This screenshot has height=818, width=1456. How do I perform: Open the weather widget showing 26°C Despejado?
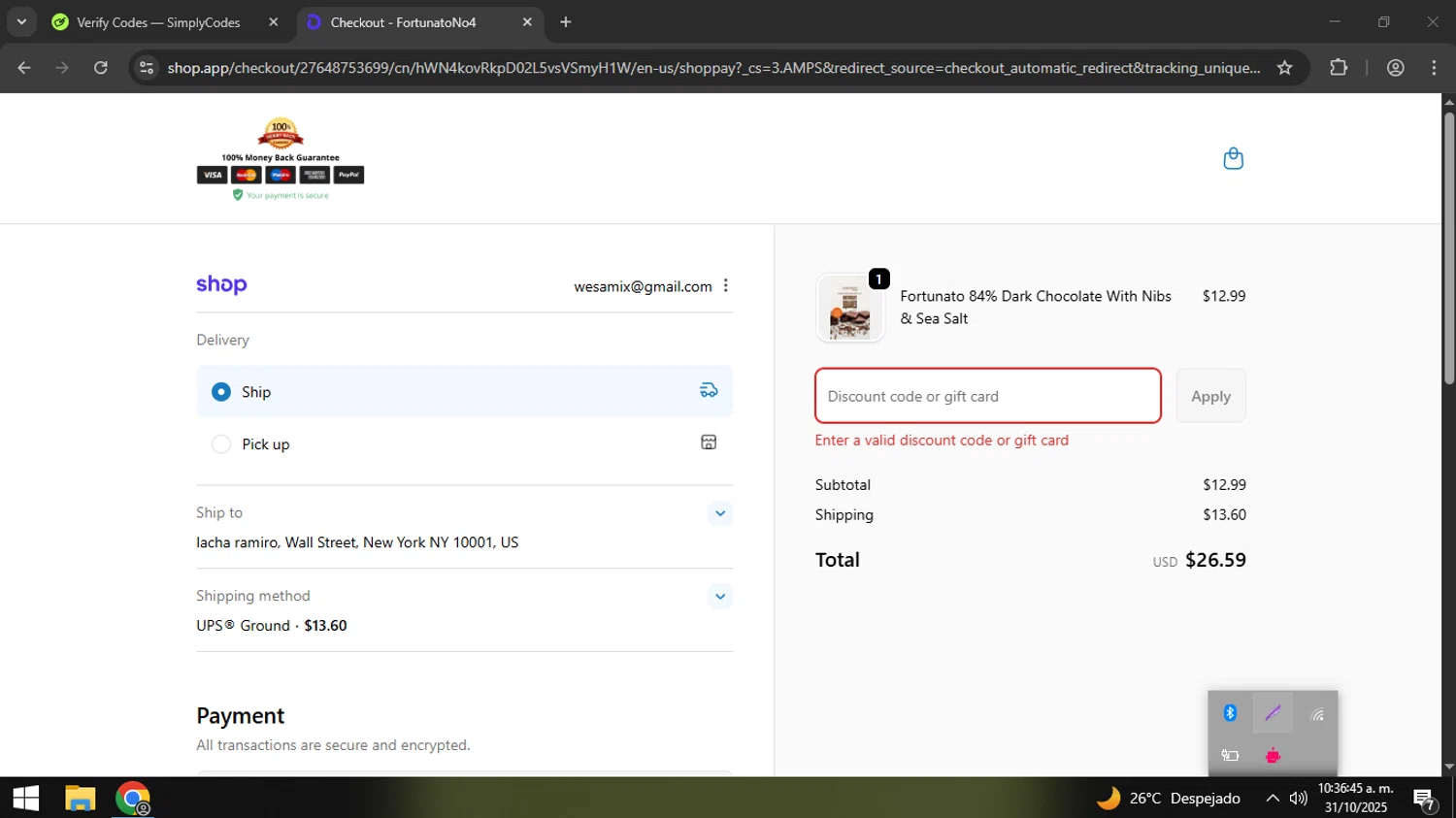[x=1168, y=798]
